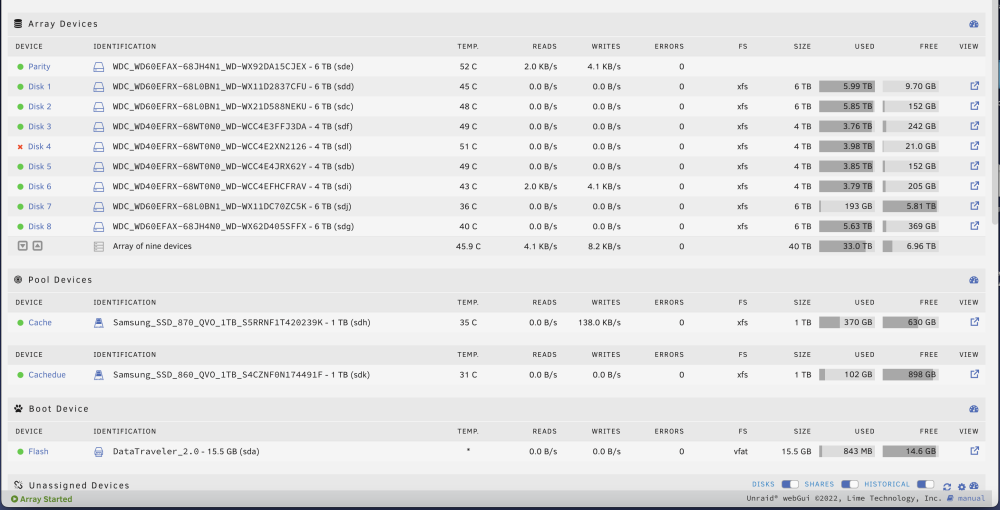Open Unassigned Devices settings gear
Screen dimensions: 1000x510
tap(962, 486)
